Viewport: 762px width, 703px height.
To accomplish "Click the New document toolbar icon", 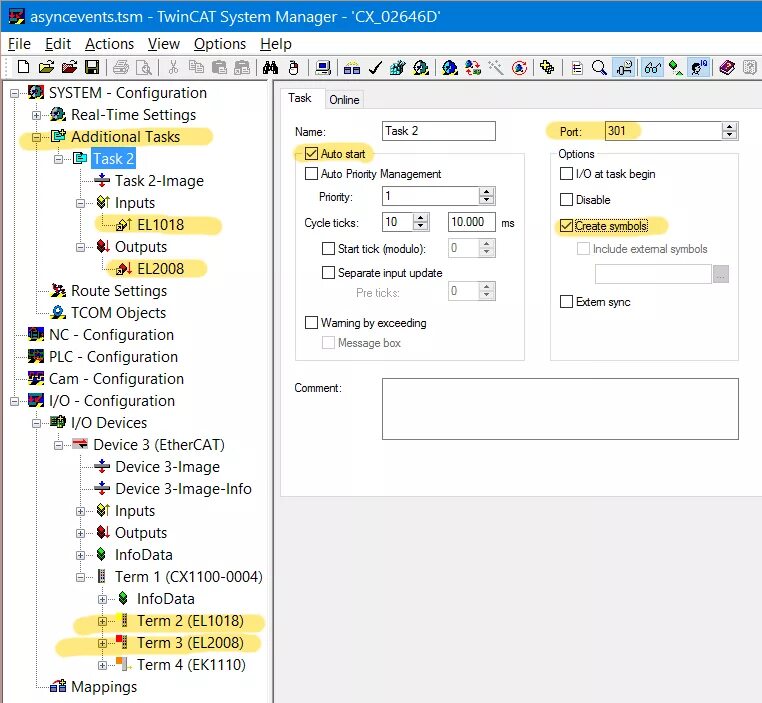I will tap(23, 67).
